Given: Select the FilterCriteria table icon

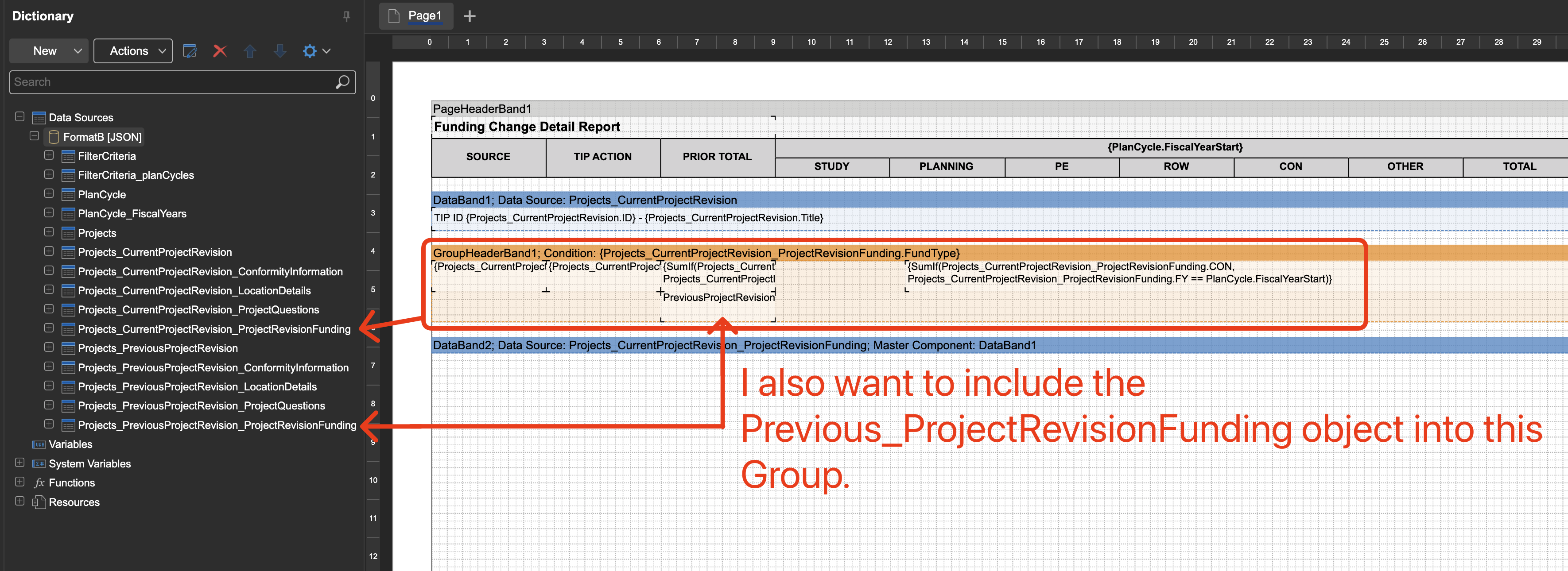Looking at the screenshot, I should coord(68,156).
